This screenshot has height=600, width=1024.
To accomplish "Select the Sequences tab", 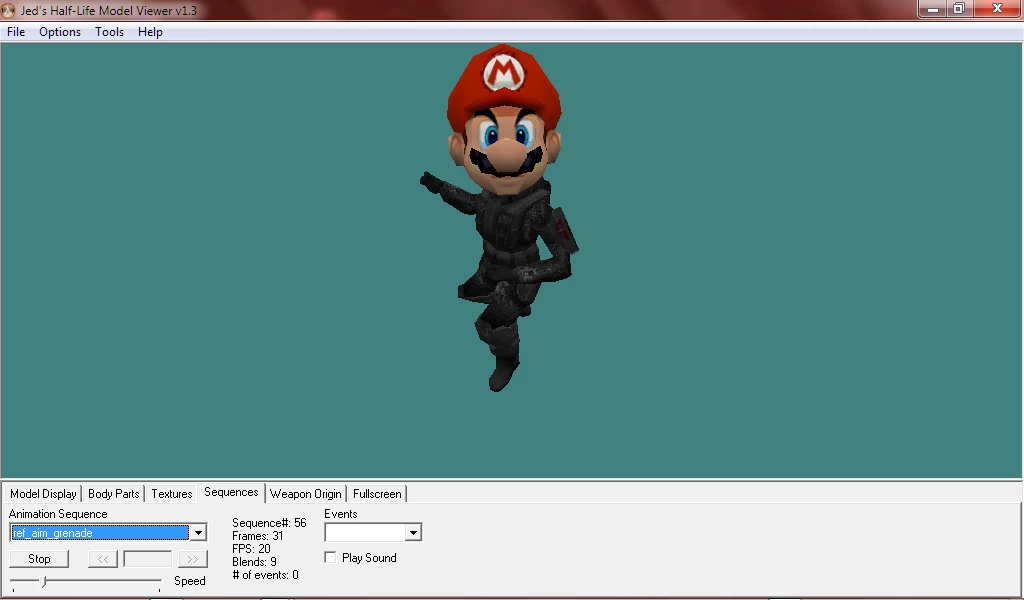I will (231, 492).
